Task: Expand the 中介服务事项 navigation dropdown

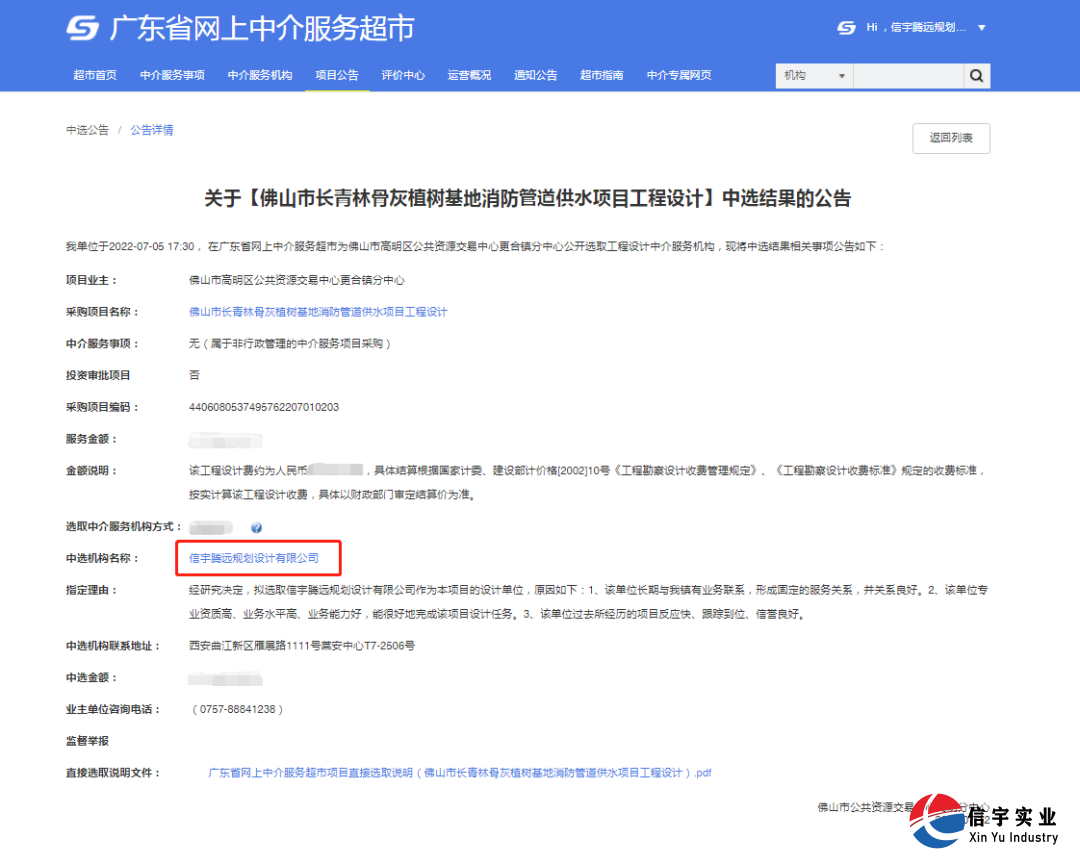Action: pyautogui.click(x=172, y=74)
